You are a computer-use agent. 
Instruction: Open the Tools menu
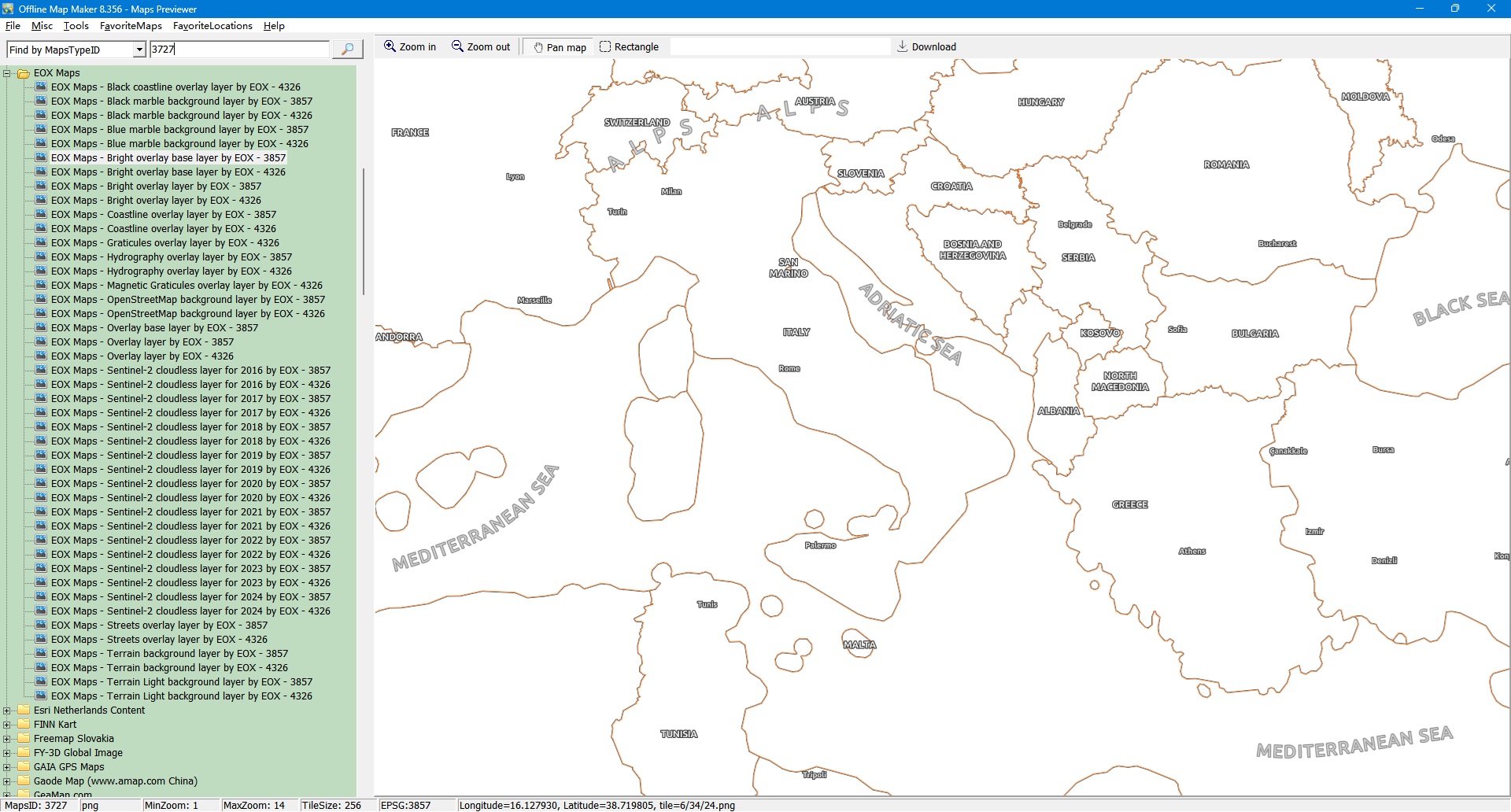click(x=76, y=26)
